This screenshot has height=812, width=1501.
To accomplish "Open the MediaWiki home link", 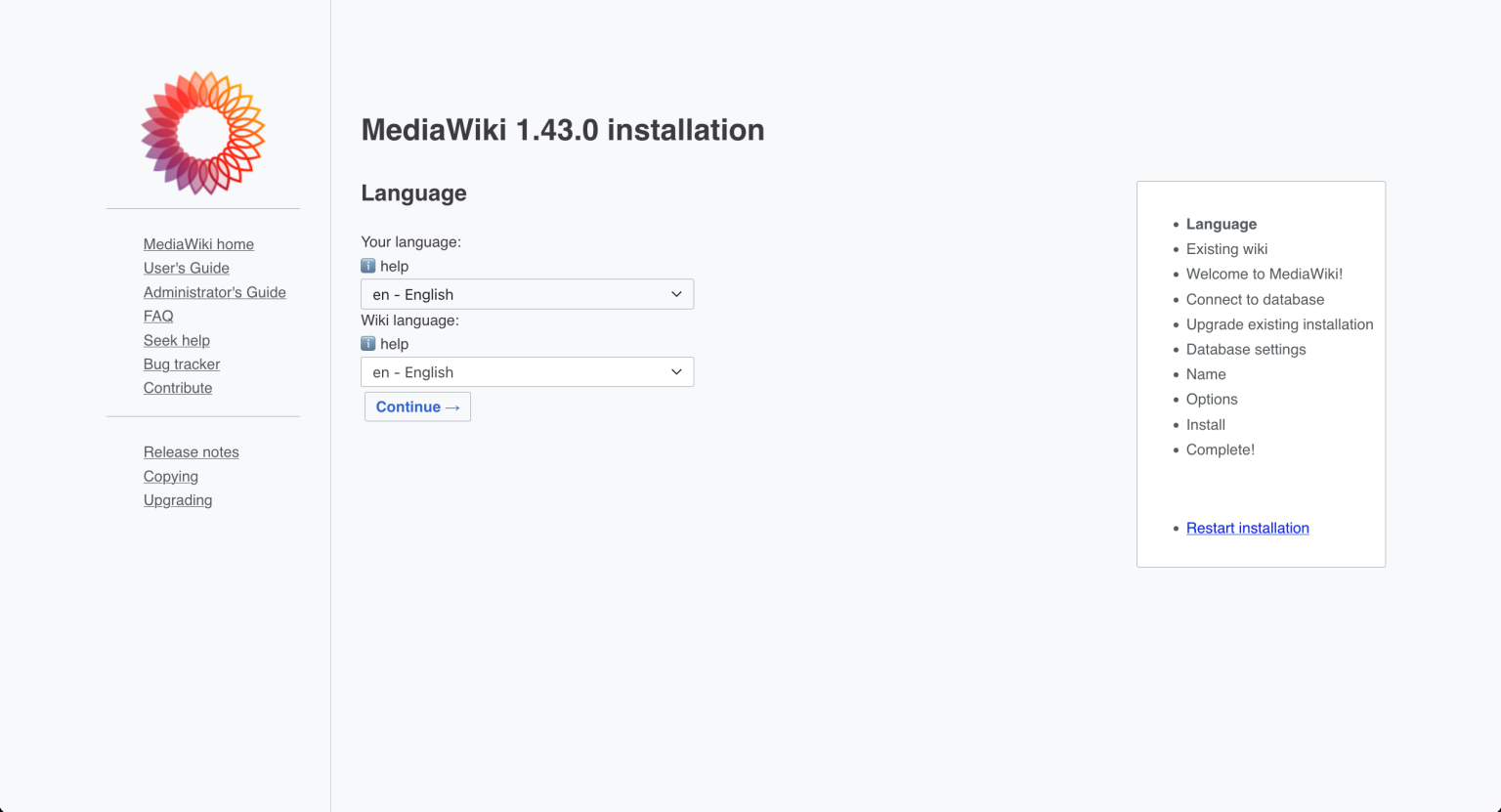I will (x=198, y=243).
